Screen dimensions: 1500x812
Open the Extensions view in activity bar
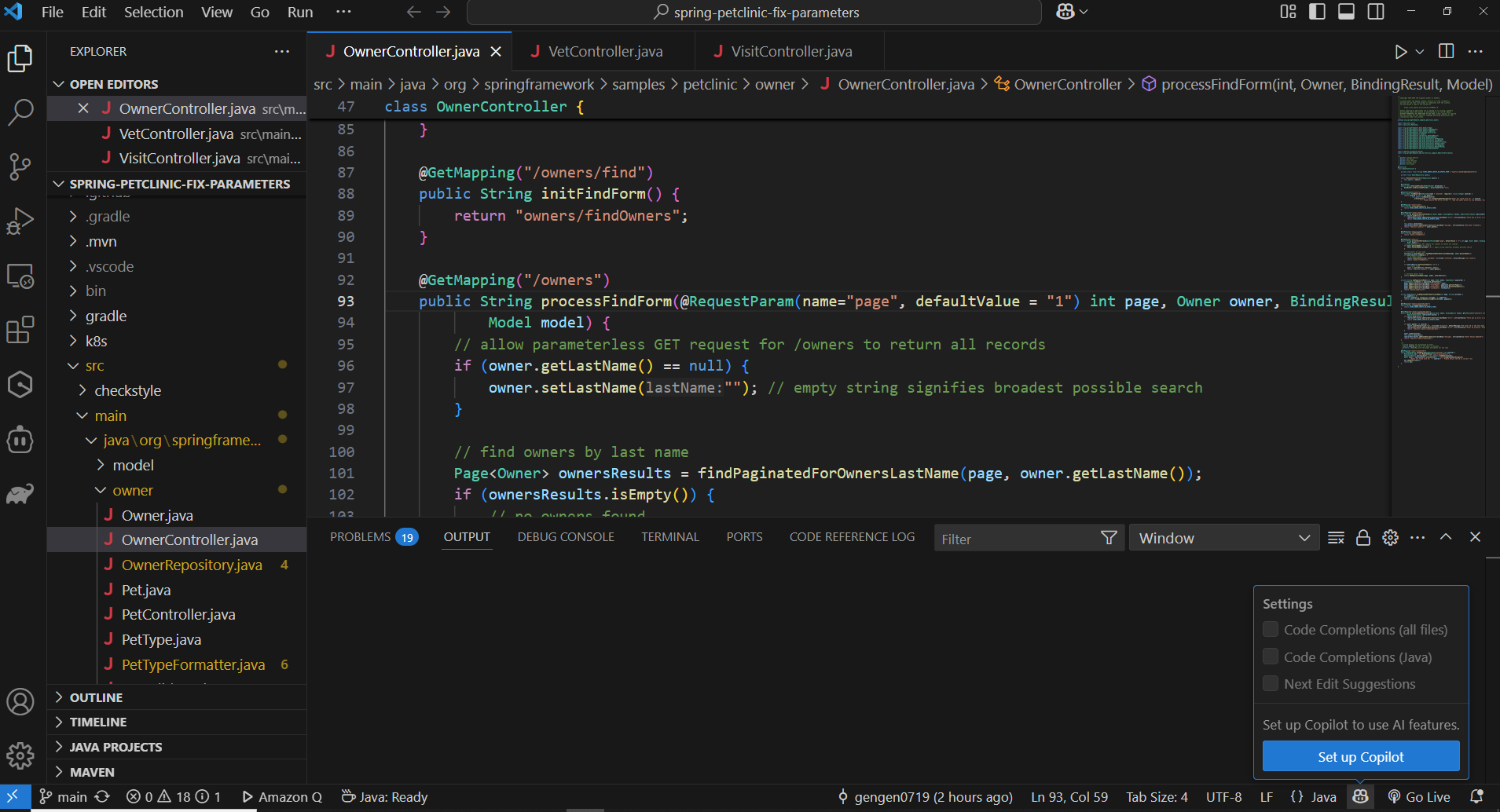(20, 330)
